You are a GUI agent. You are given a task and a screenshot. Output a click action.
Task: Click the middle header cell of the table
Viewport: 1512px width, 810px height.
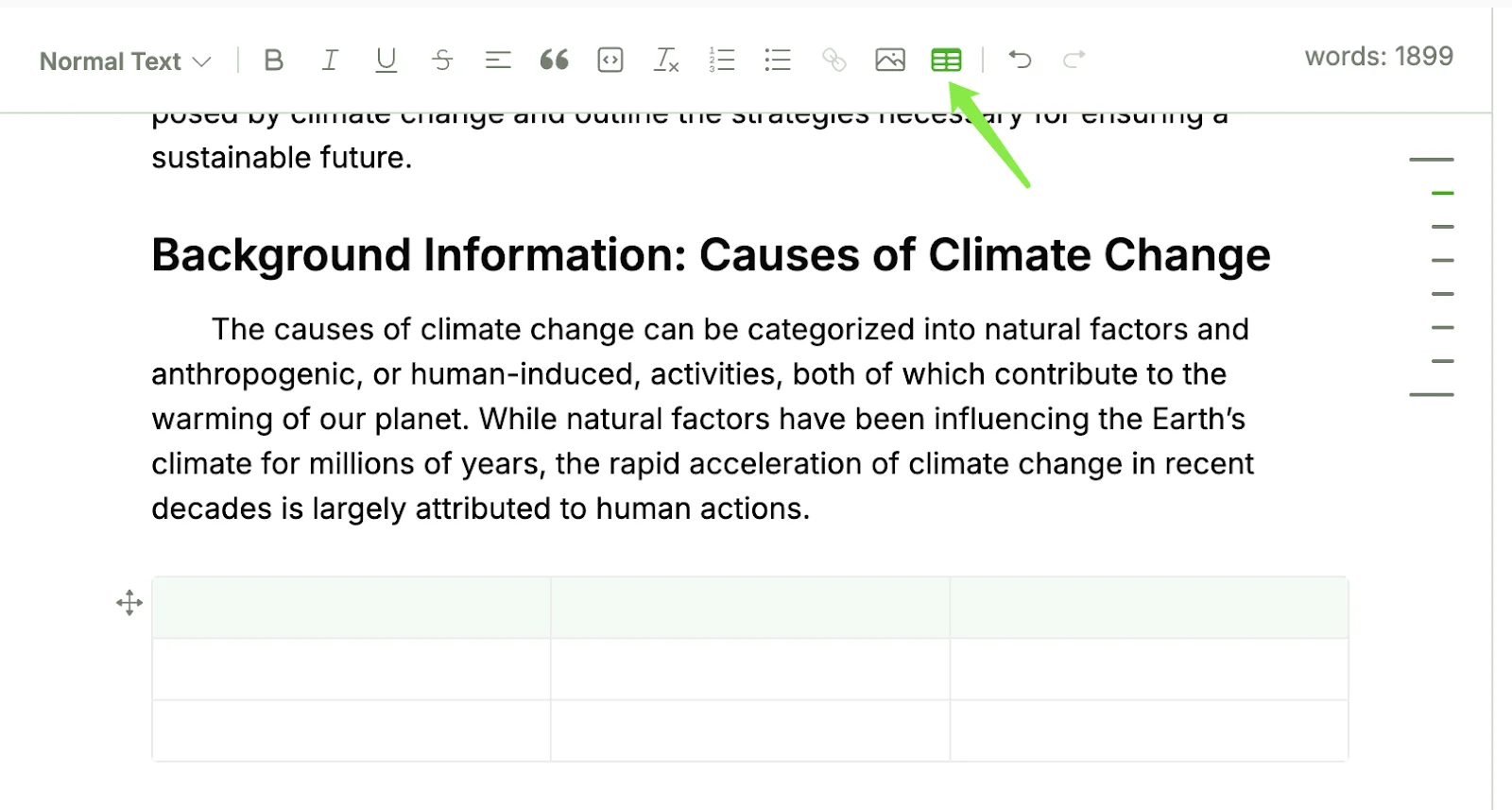coord(750,608)
